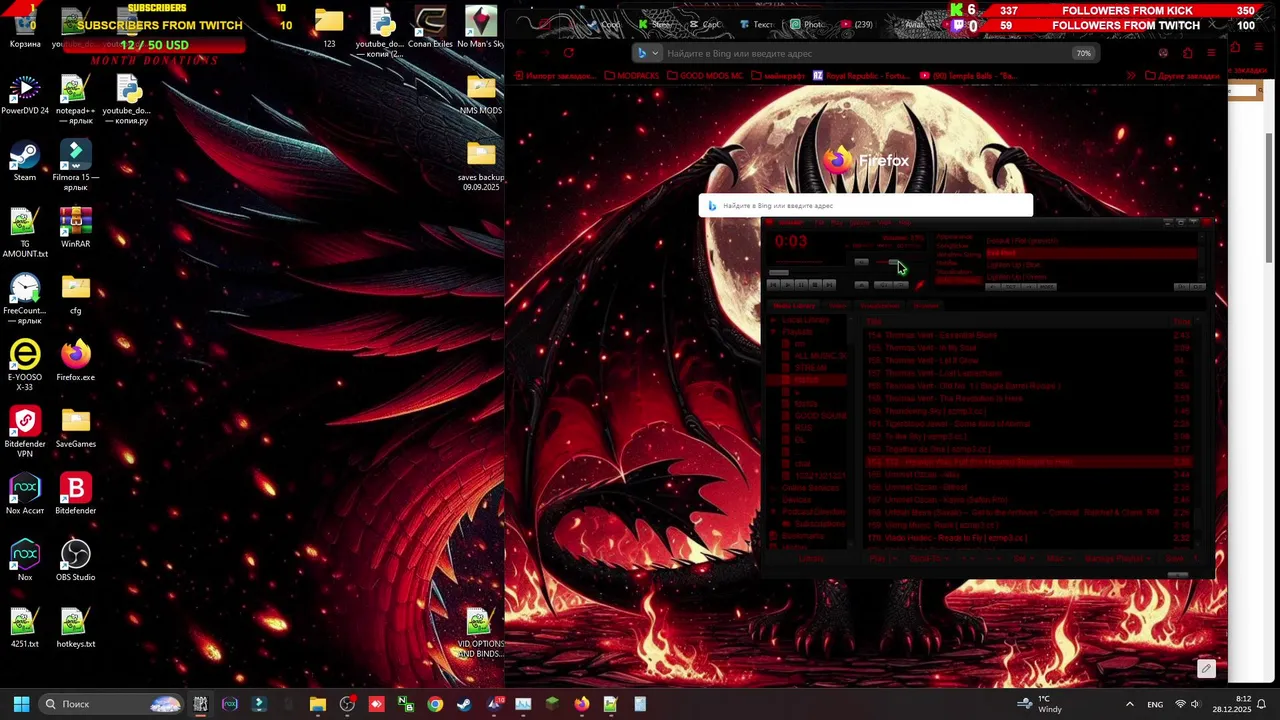Screen dimensions: 1280x720
Task: Switch to the player's Video tab
Action: tap(837, 306)
